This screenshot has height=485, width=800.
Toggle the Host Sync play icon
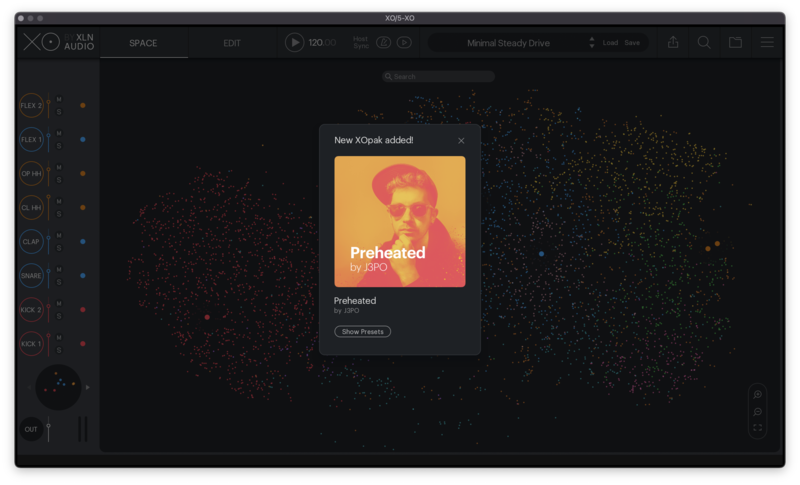(404, 42)
